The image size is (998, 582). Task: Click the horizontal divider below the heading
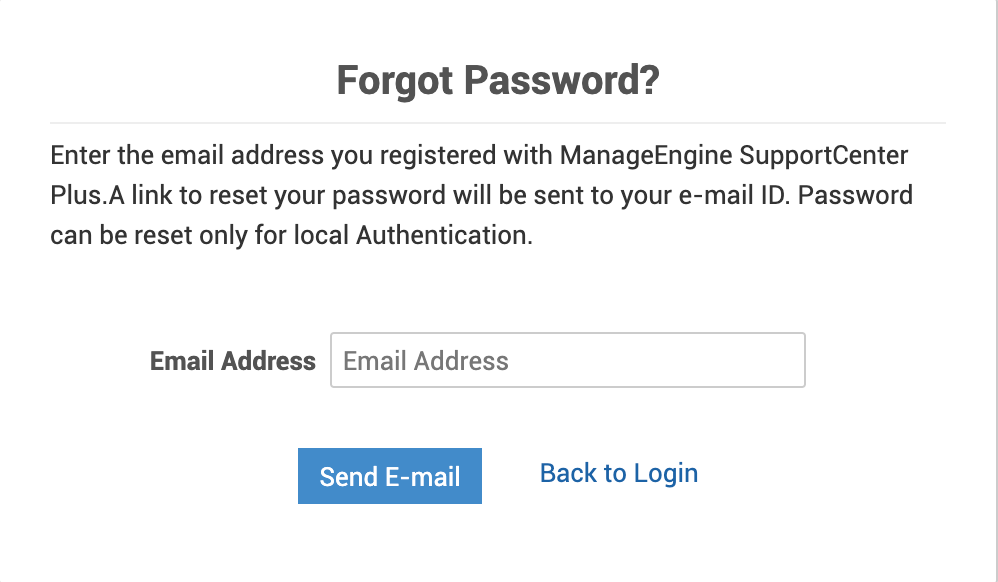tap(498, 123)
